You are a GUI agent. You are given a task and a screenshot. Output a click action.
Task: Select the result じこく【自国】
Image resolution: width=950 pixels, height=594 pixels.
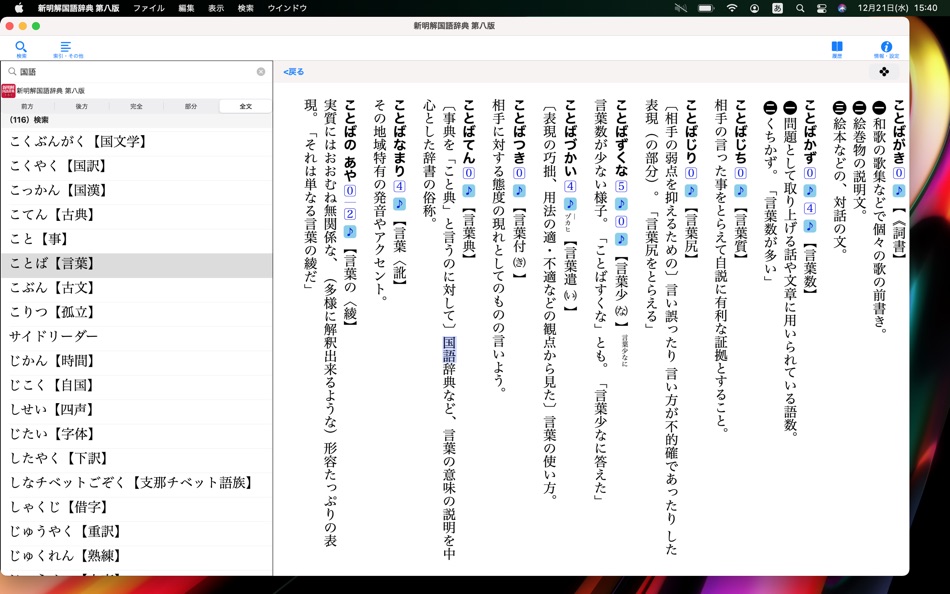pos(136,385)
